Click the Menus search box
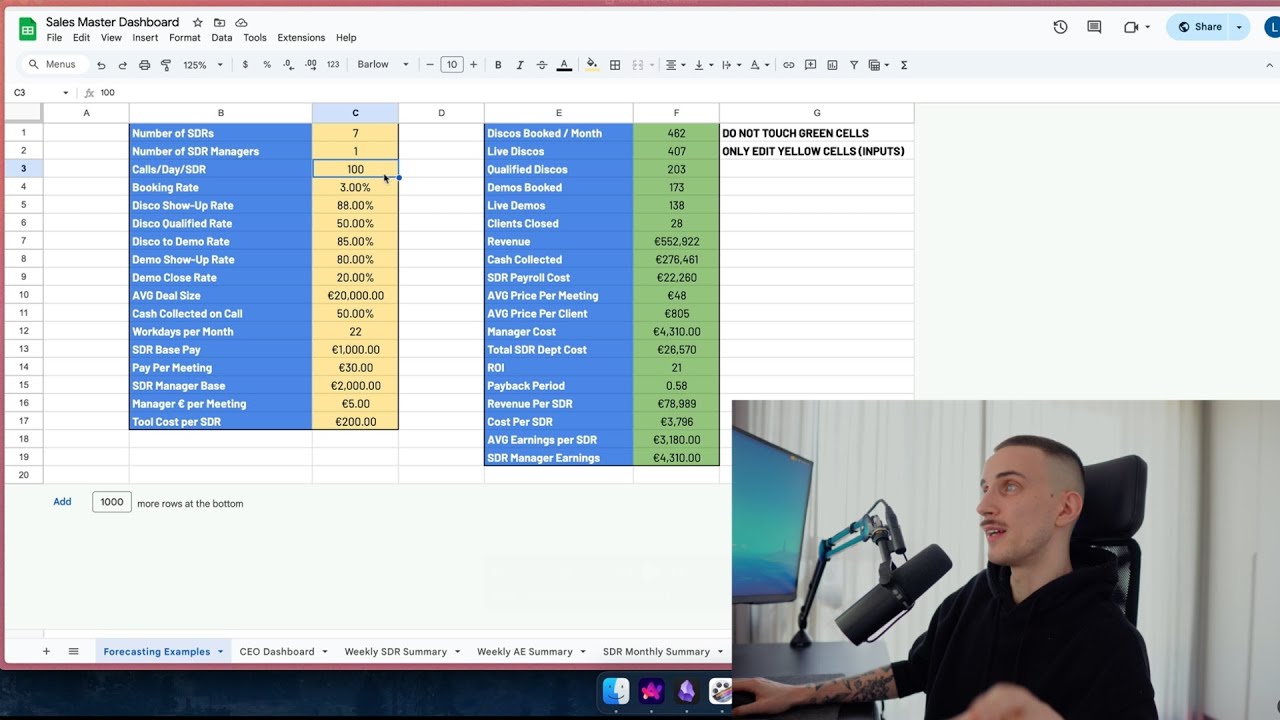This screenshot has width=1280, height=720. (53, 65)
